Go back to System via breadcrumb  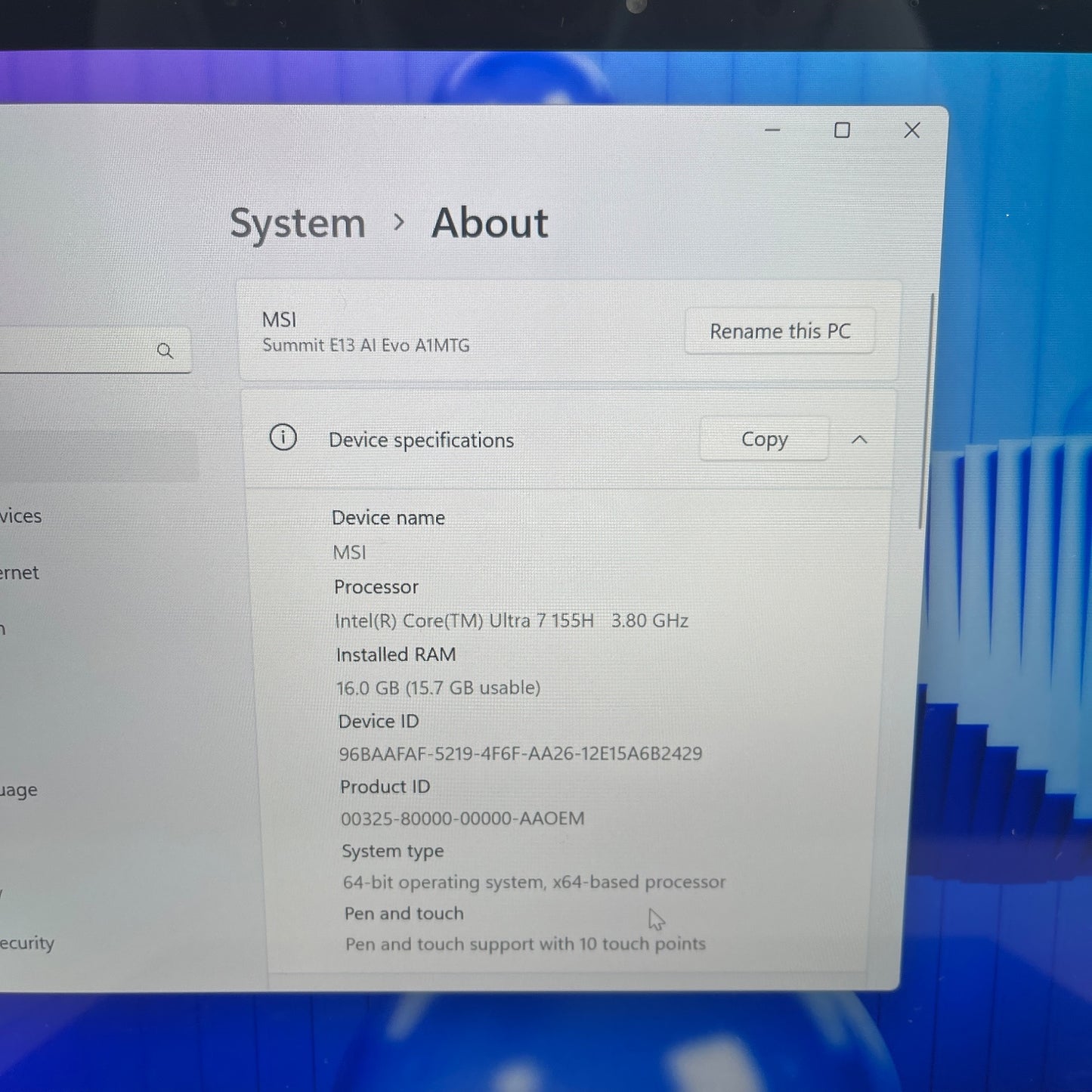(297, 224)
